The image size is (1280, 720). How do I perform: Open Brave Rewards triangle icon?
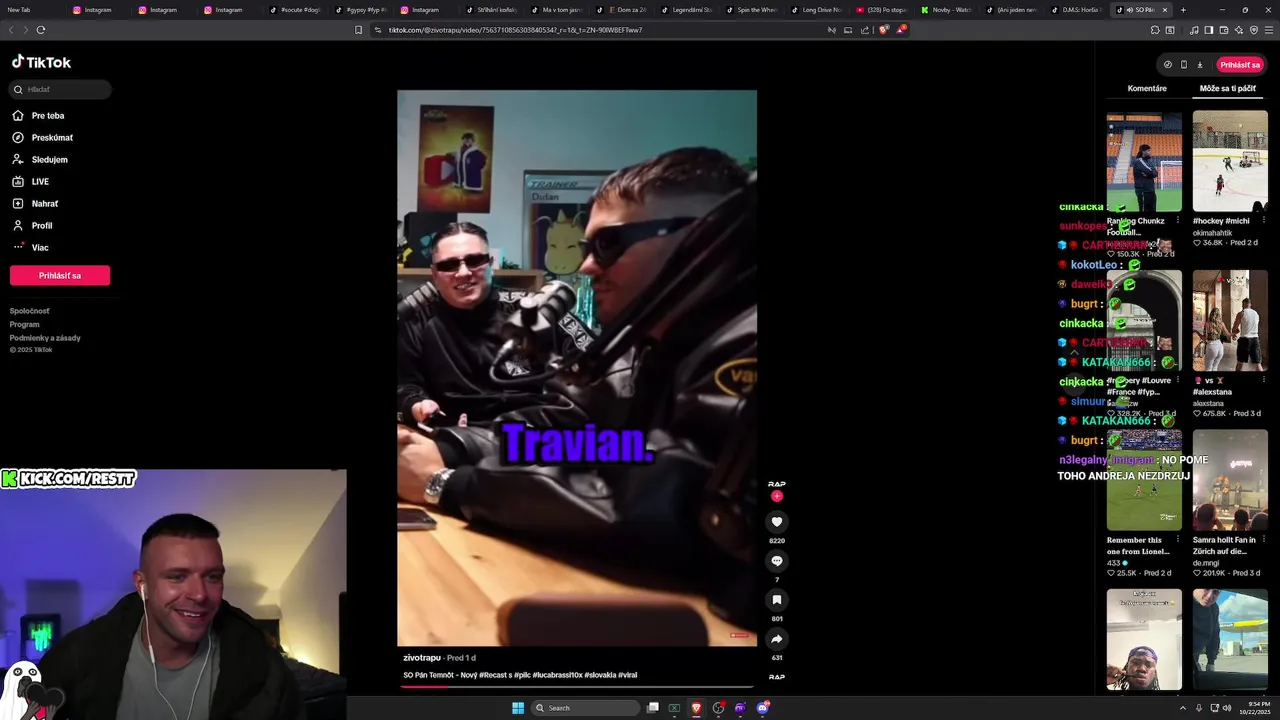tap(901, 30)
